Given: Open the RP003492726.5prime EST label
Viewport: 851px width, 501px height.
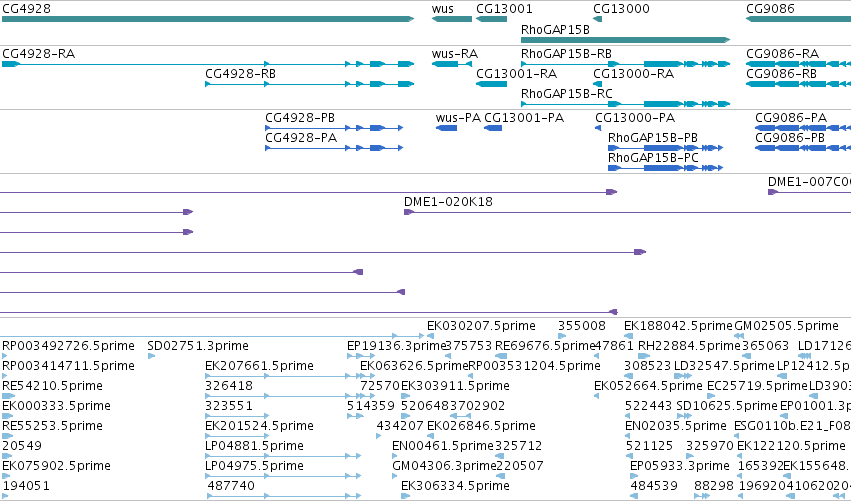Looking at the screenshot, I should point(68,346).
